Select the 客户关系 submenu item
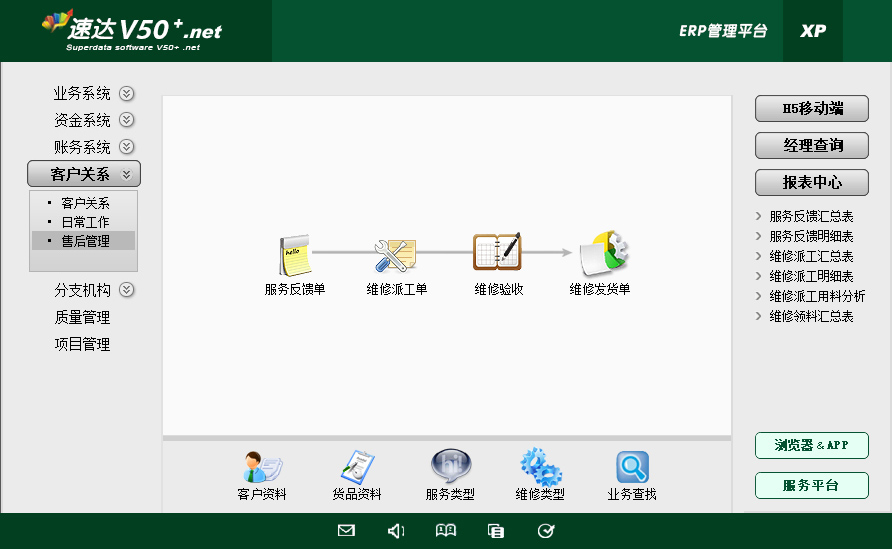This screenshot has height=549, width=892. click(x=84, y=203)
